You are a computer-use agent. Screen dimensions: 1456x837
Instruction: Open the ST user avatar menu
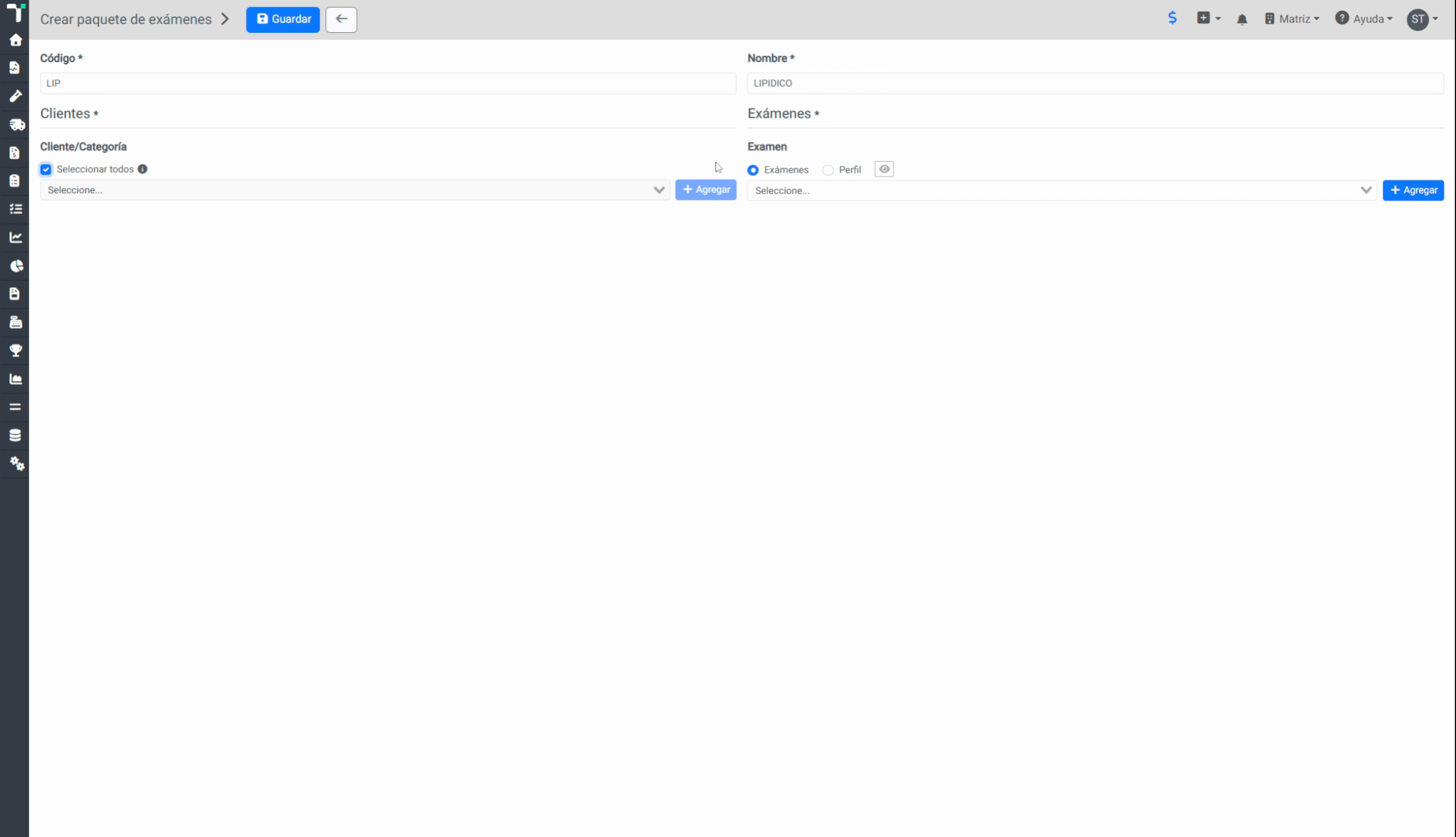pos(1422,19)
